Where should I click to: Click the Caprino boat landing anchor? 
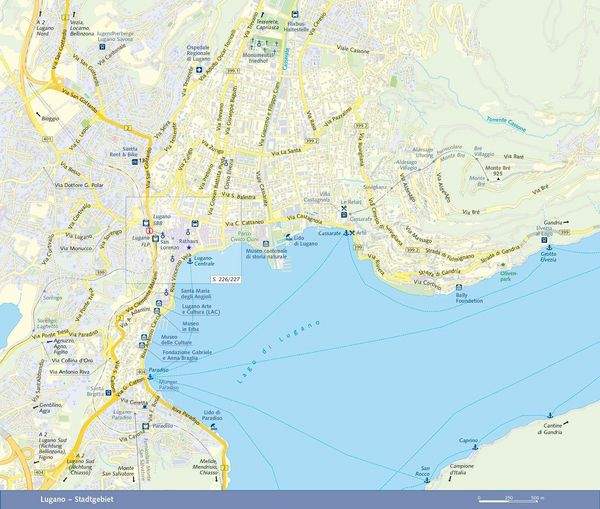tap(475, 447)
